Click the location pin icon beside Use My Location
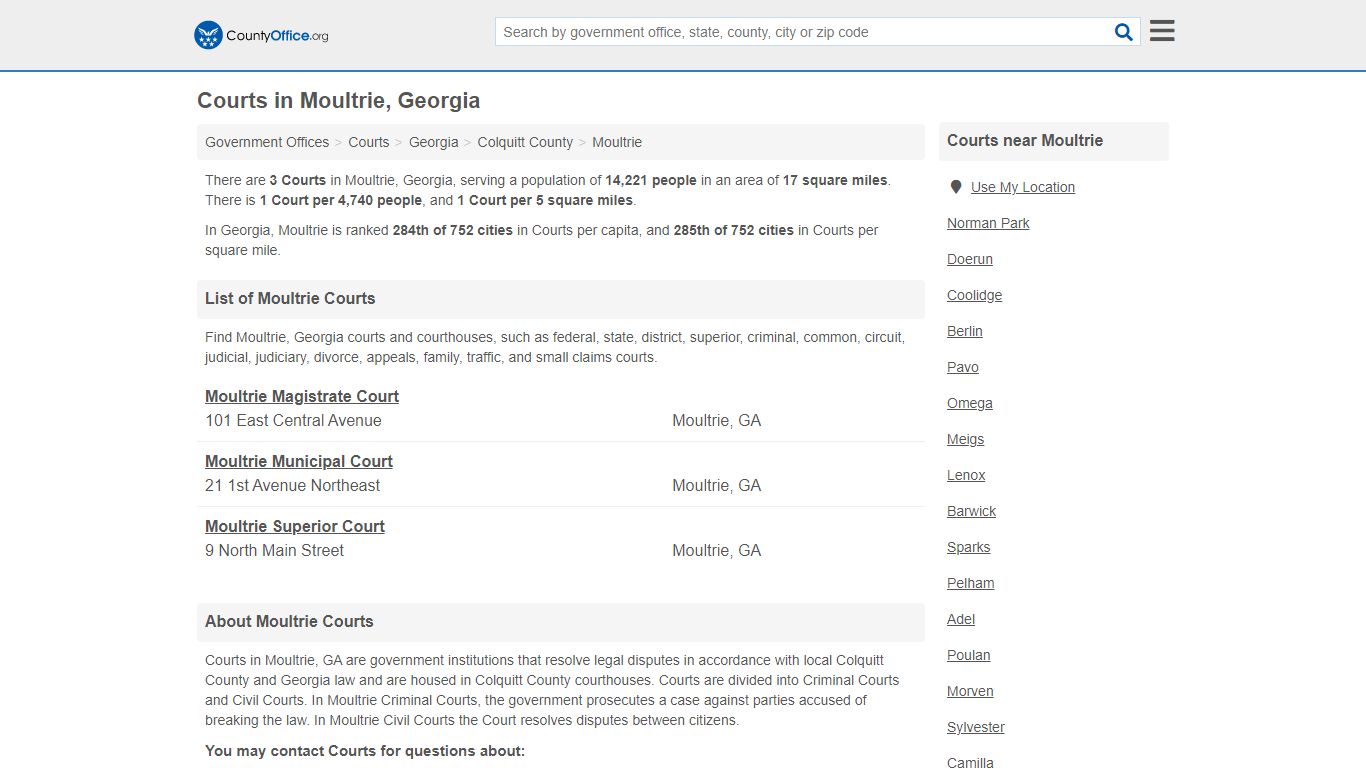Screen dimensions: 1366x768 coord(956,187)
